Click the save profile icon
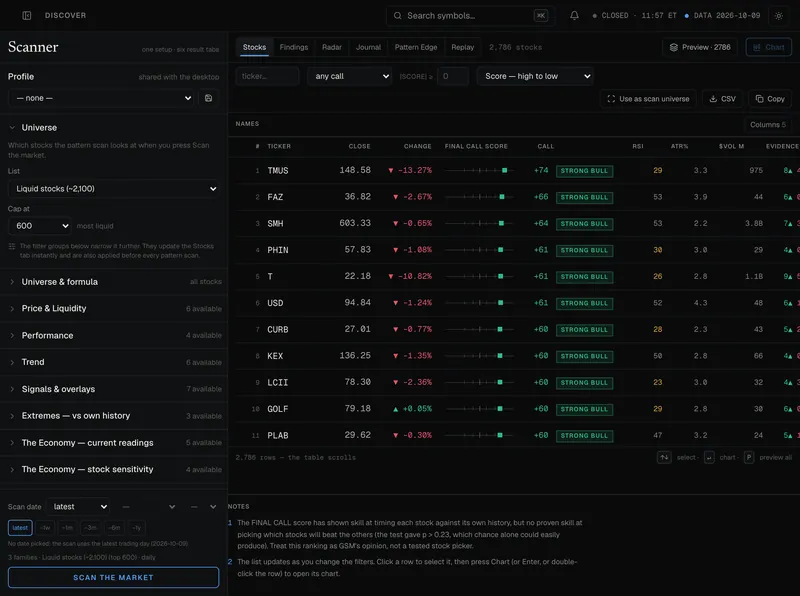 209,98
